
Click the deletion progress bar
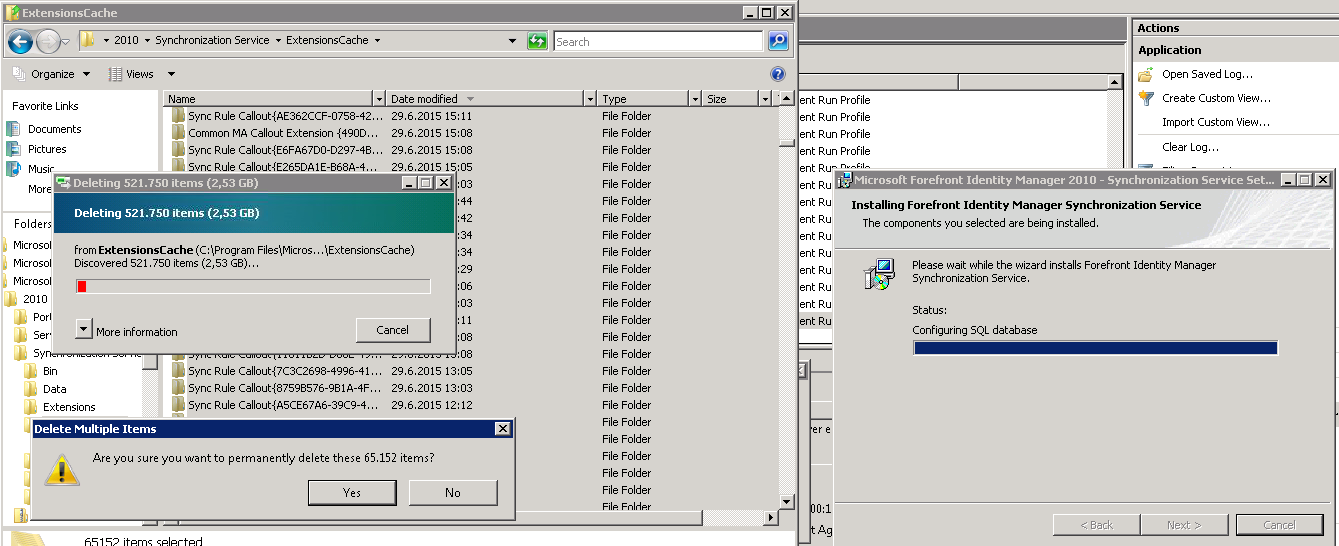pos(253,286)
